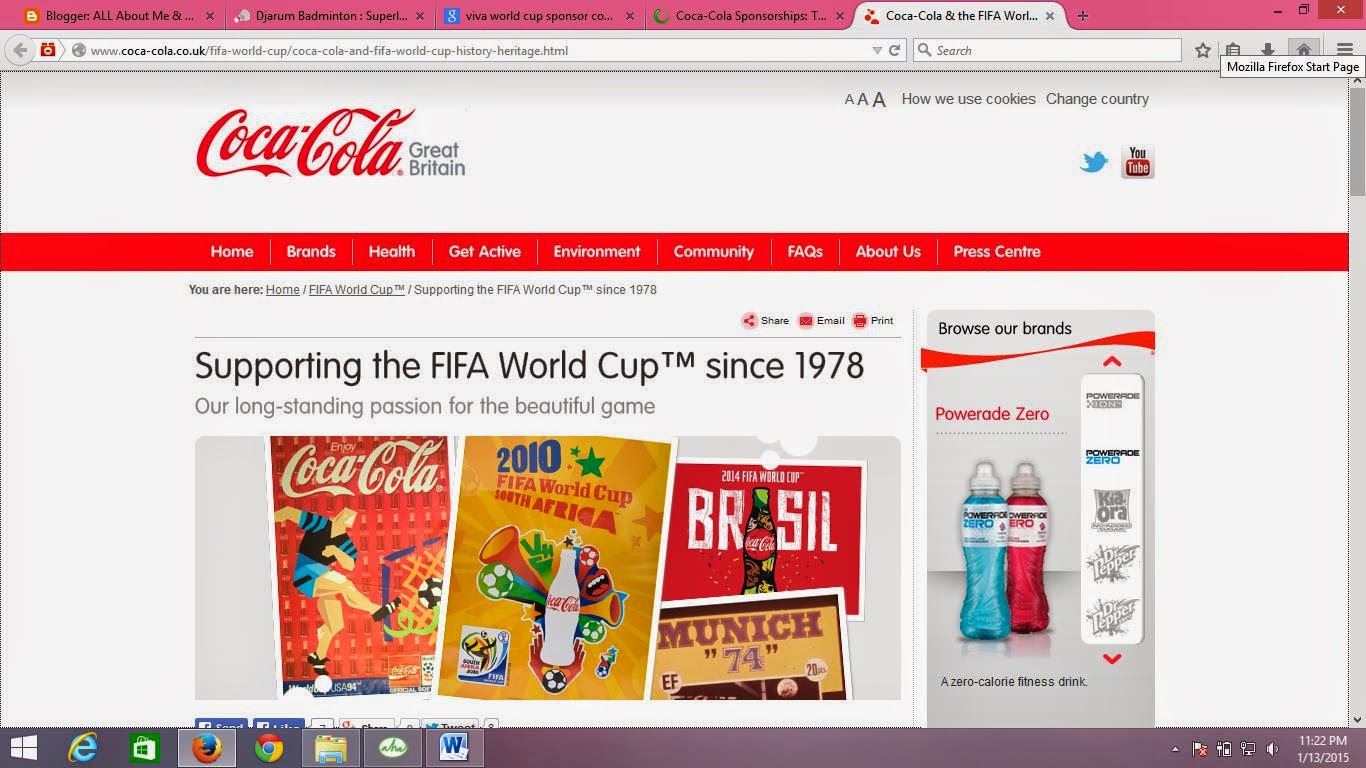Click the Coca-Cola Great Britain logo
This screenshot has width=1366, height=768.
click(x=331, y=144)
